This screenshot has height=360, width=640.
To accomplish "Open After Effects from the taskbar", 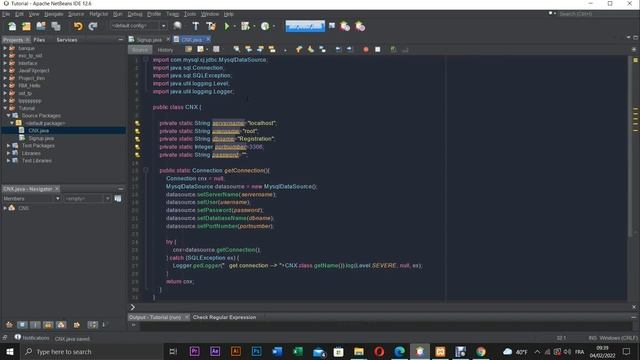I will click(215, 351).
